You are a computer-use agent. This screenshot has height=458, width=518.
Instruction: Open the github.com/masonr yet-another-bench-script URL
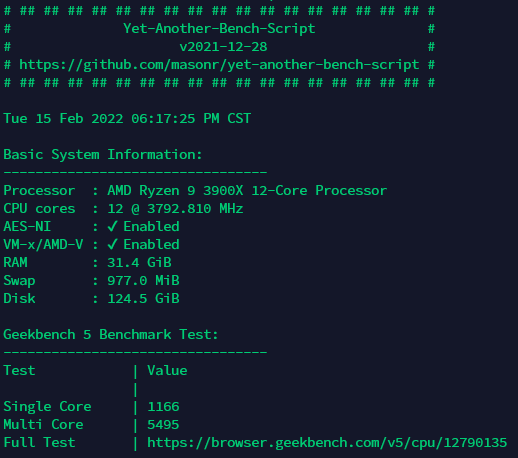[x=219, y=65]
